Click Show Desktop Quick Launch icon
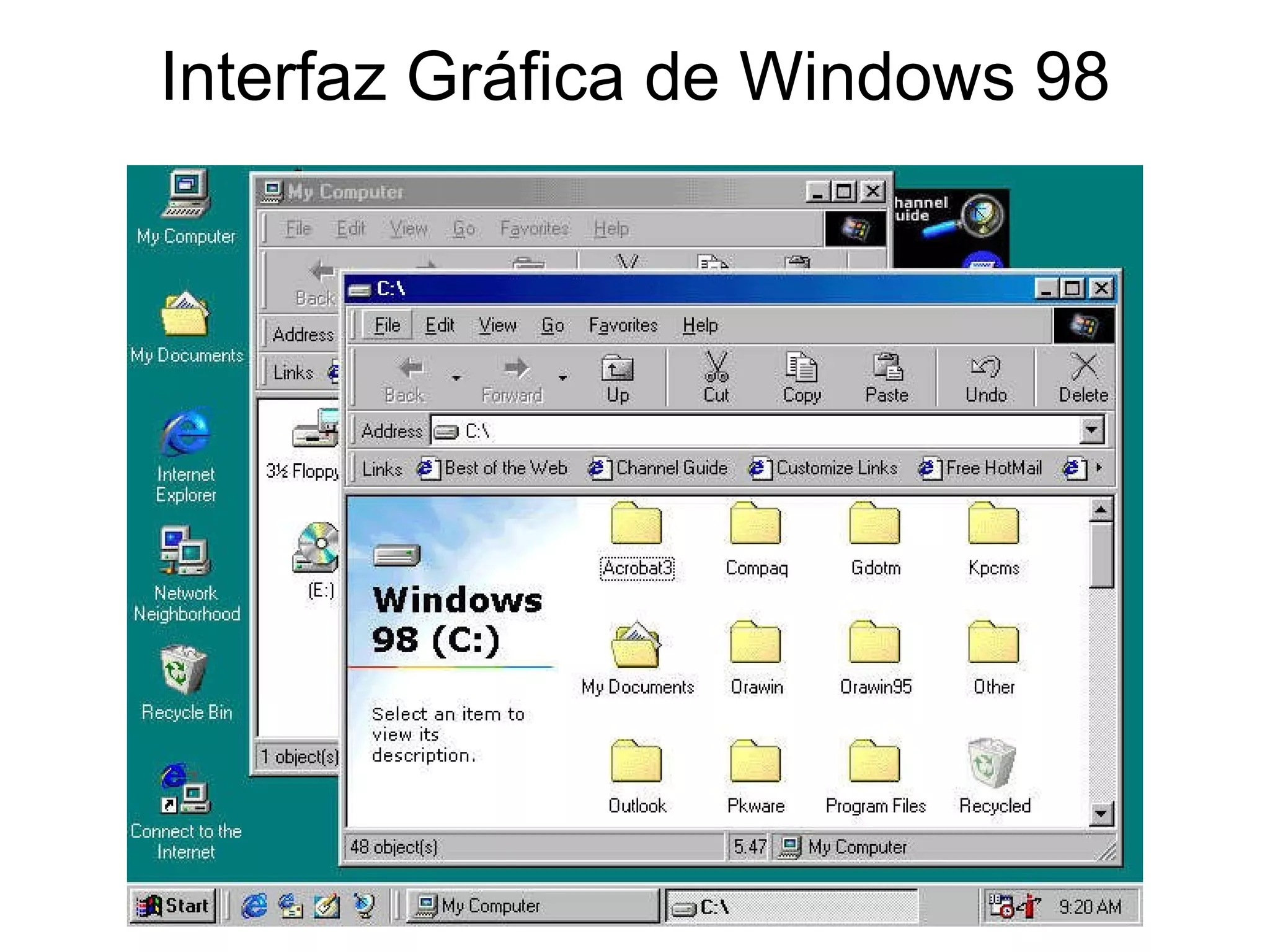This screenshot has width=1270, height=952. tap(327, 907)
